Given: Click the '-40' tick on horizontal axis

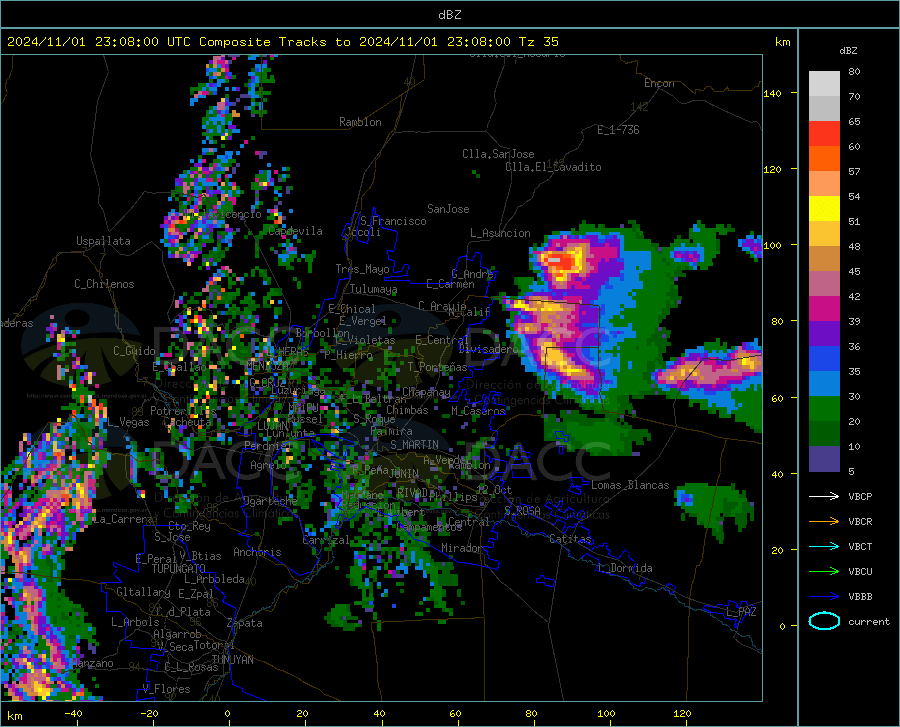Looking at the screenshot, I should [x=73, y=713].
